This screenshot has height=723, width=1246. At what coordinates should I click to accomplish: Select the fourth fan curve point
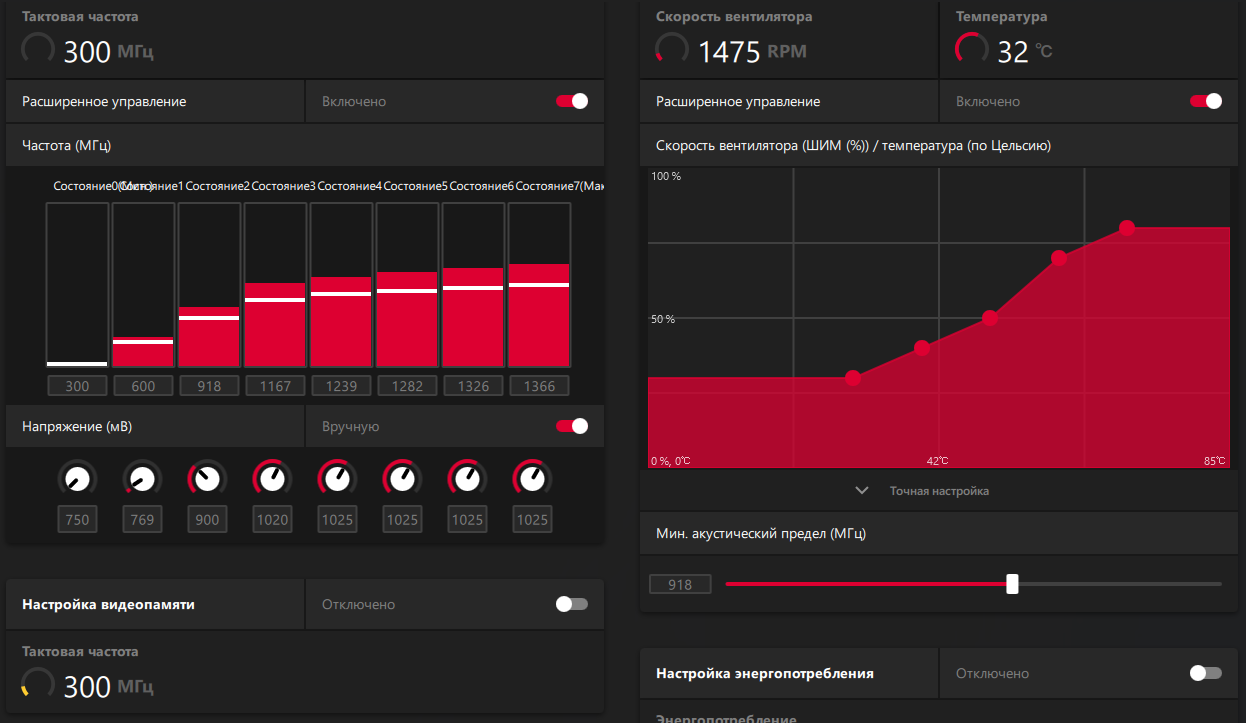click(1059, 258)
